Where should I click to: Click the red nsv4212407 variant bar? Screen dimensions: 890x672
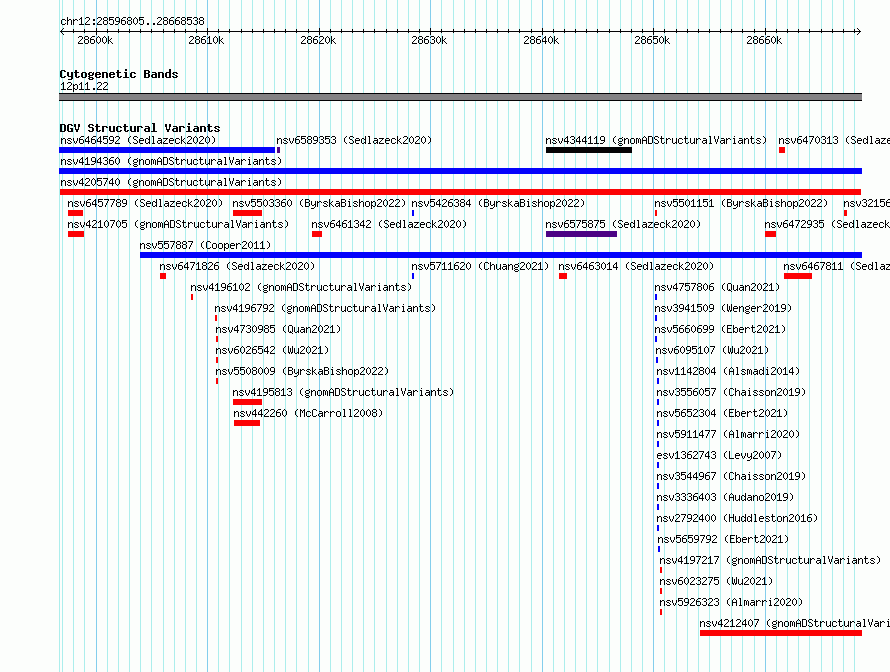(x=781, y=633)
